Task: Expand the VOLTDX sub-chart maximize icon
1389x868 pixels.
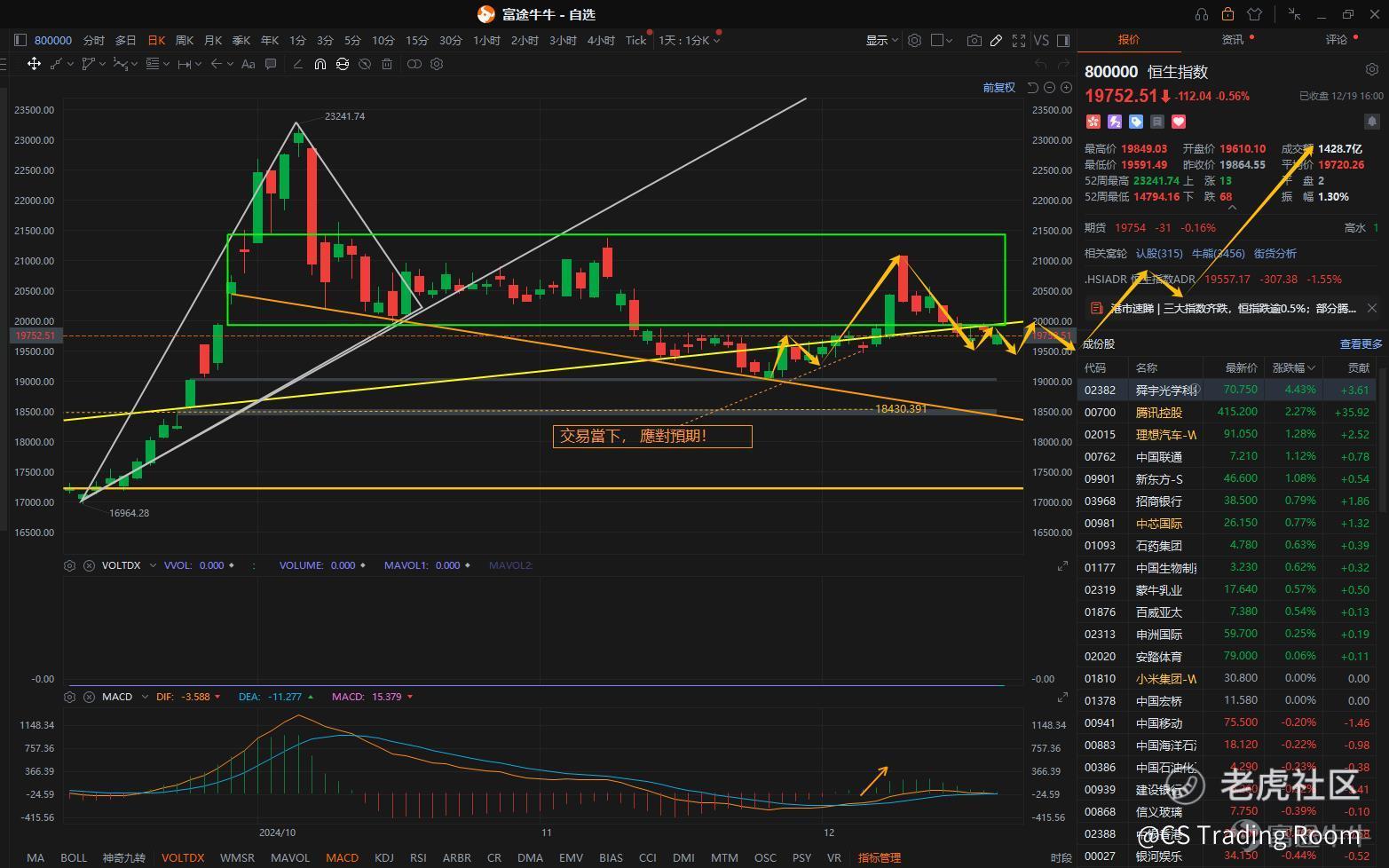Action: click(x=1062, y=565)
